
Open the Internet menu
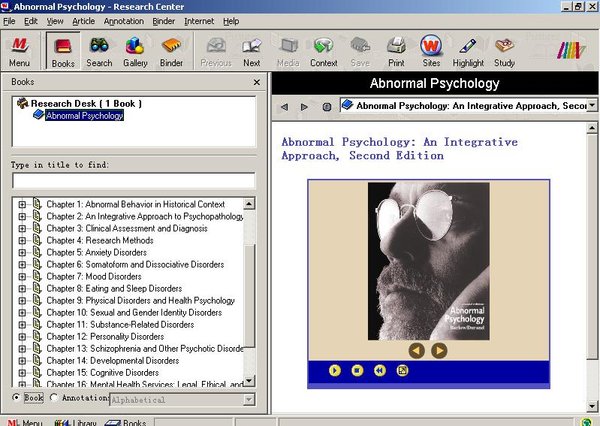(x=199, y=20)
